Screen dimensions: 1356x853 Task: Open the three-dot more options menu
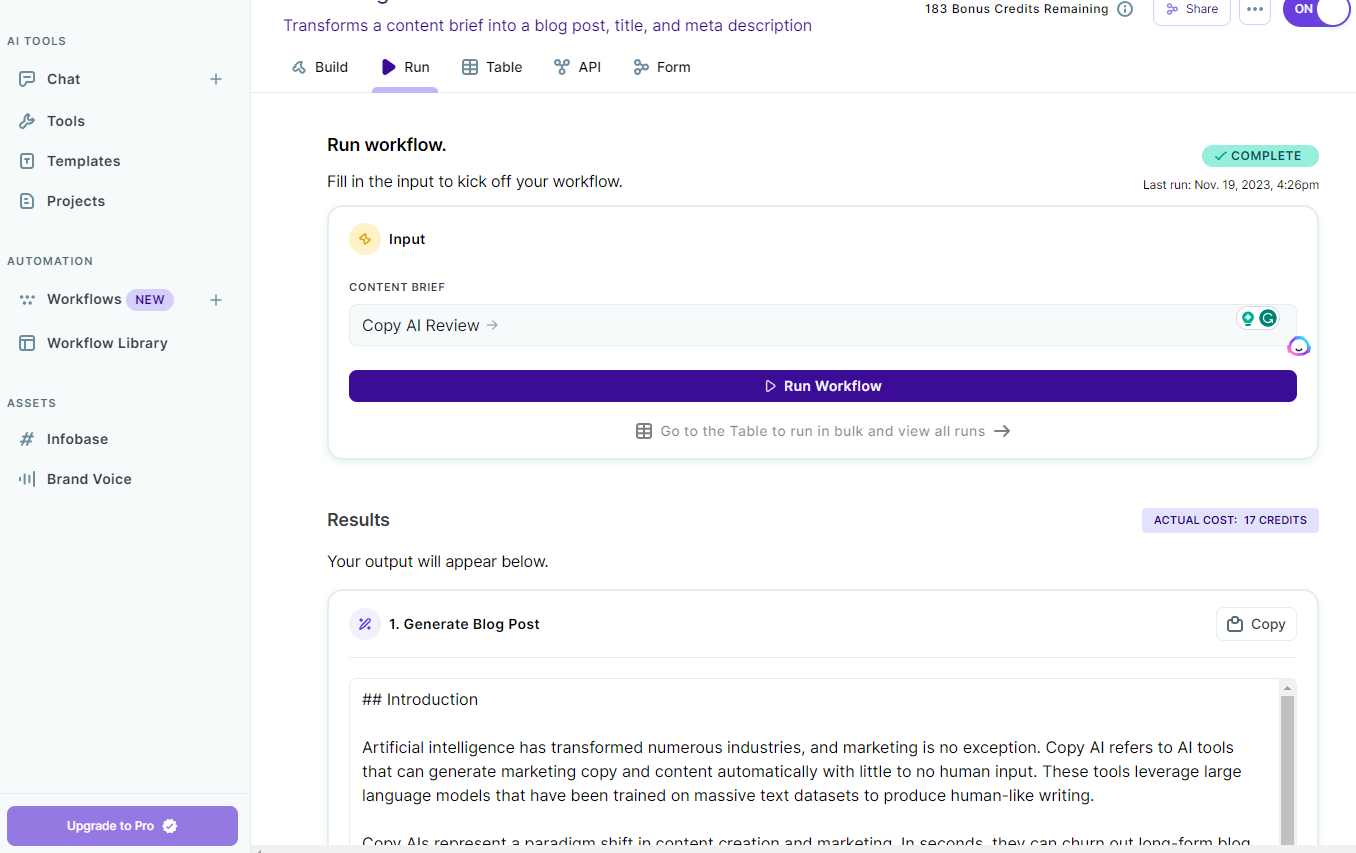coord(1255,9)
